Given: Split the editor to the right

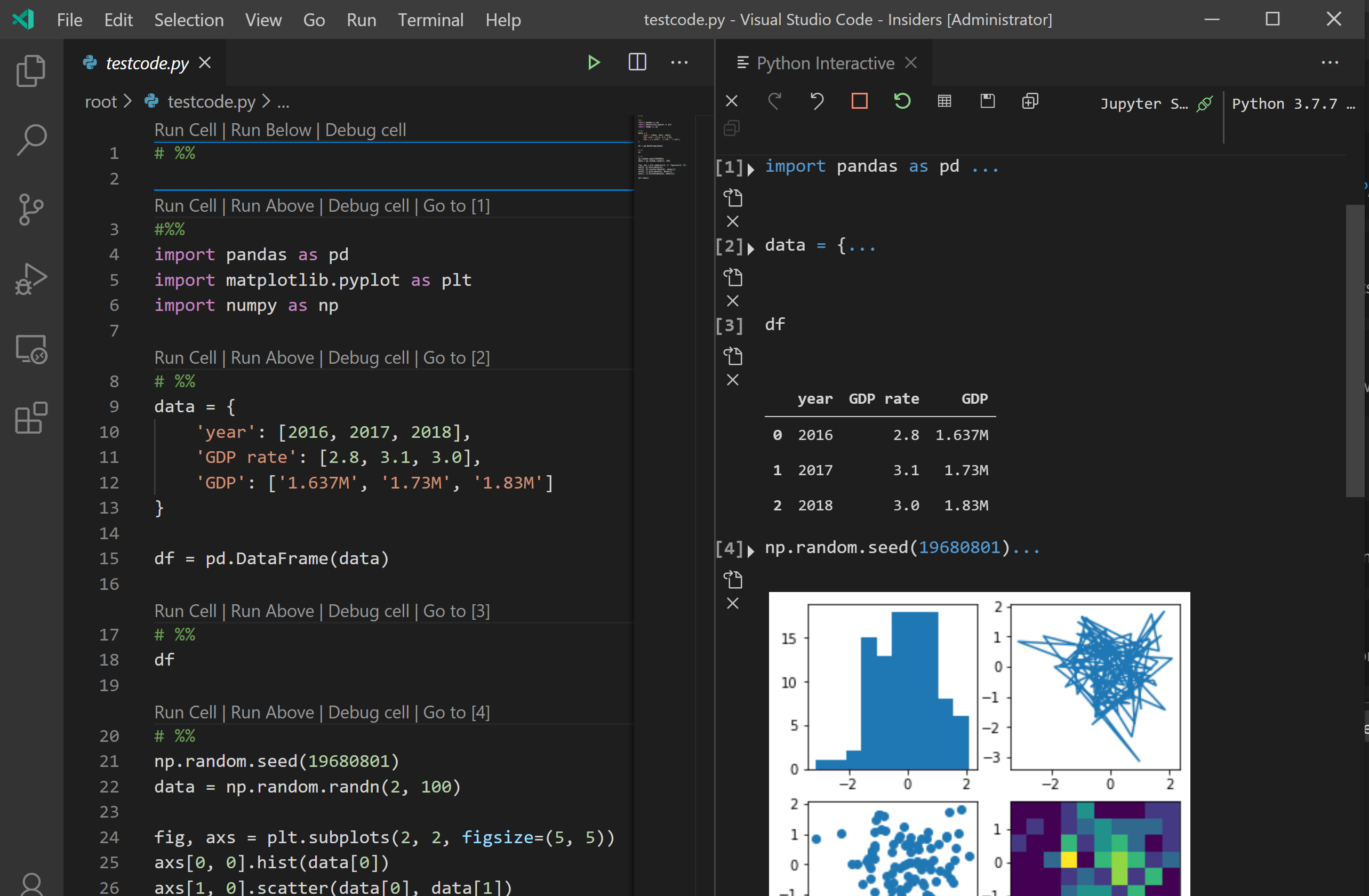Looking at the screenshot, I should click(x=637, y=62).
